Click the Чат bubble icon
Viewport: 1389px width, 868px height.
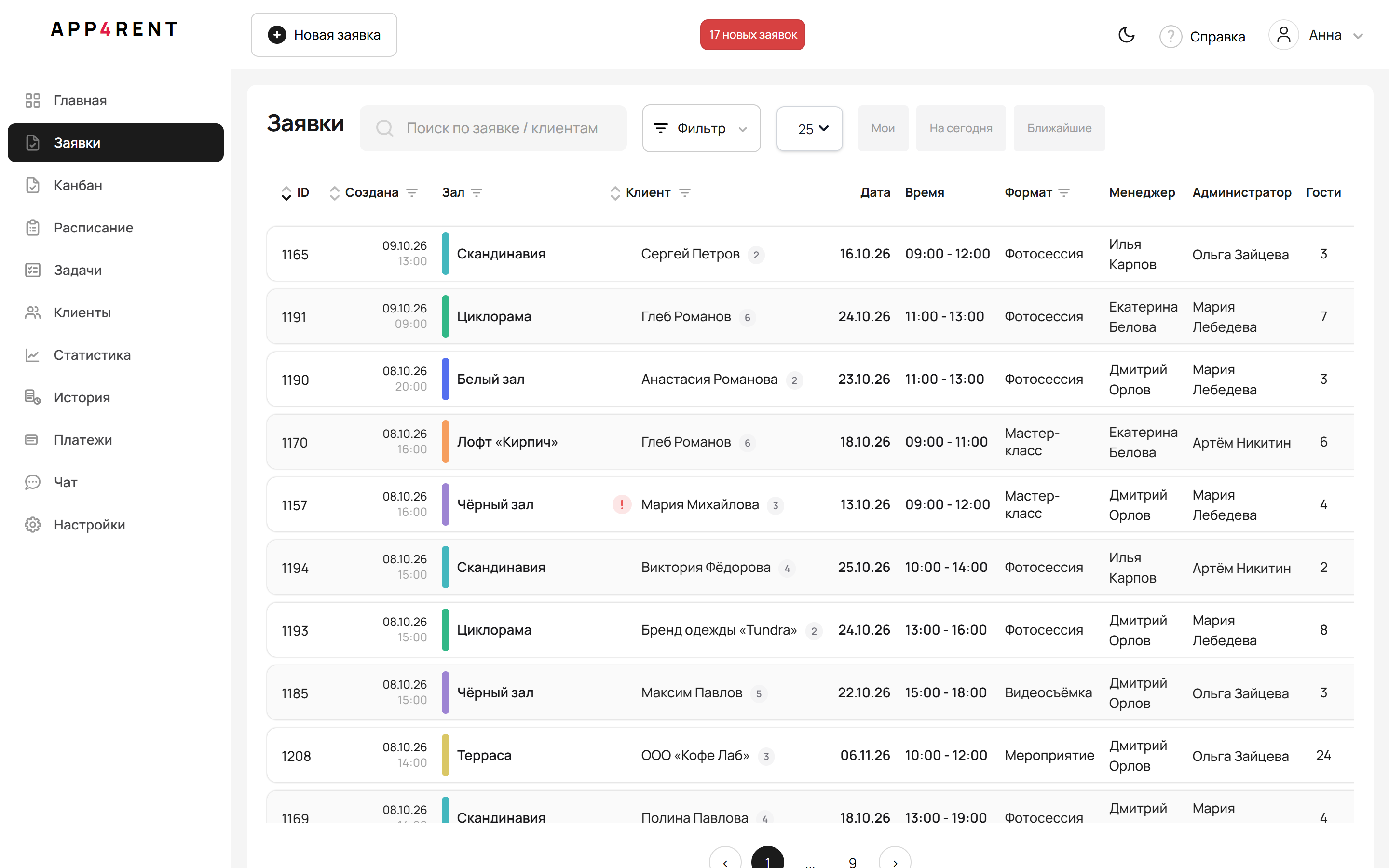click(33, 482)
